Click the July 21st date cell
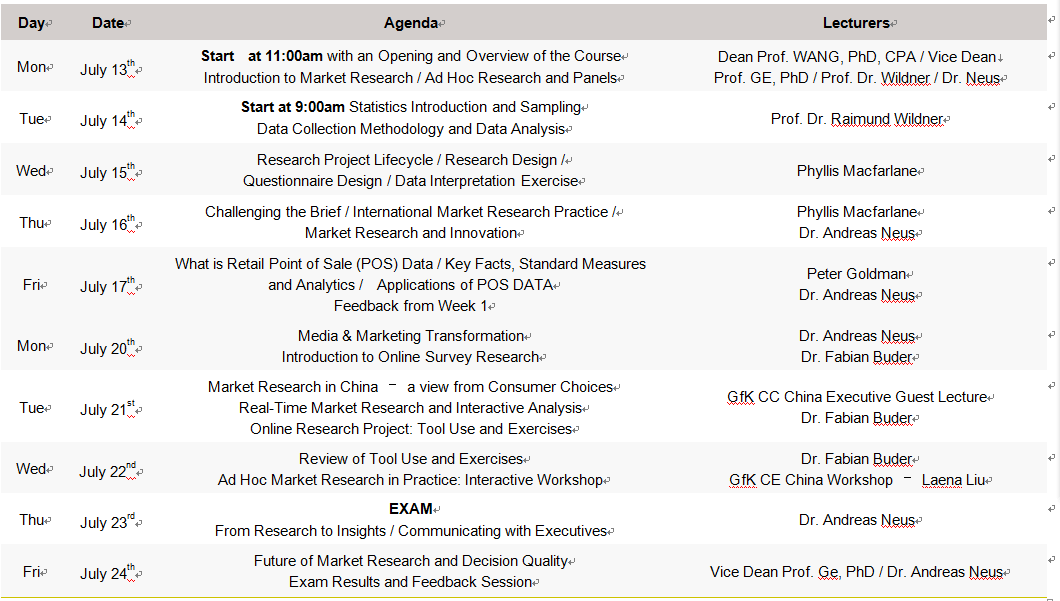 (x=108, y=408)
